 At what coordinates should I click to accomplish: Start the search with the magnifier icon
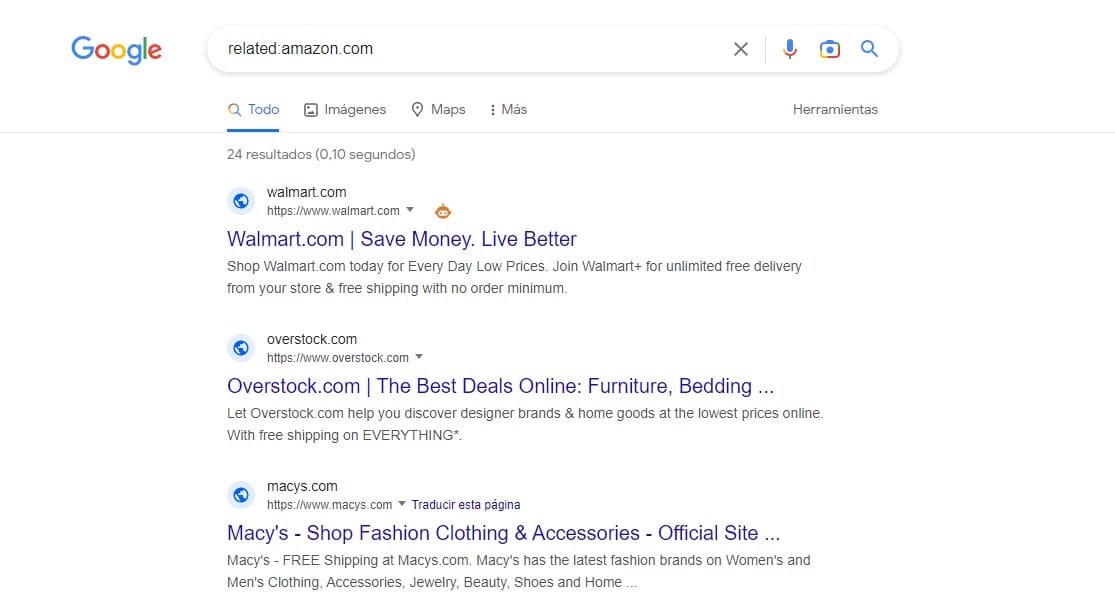869,48
